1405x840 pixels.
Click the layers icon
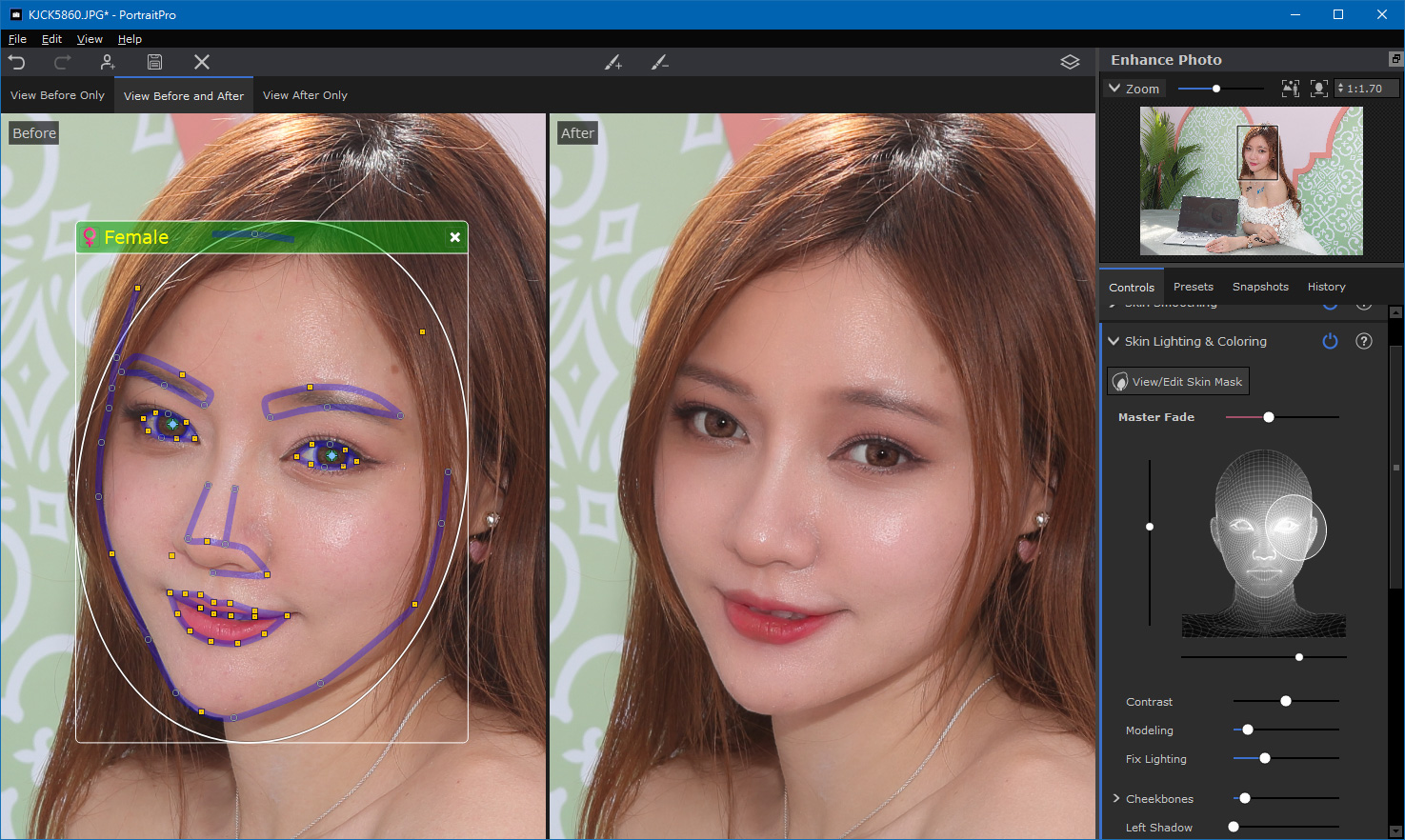(1070, 62)
